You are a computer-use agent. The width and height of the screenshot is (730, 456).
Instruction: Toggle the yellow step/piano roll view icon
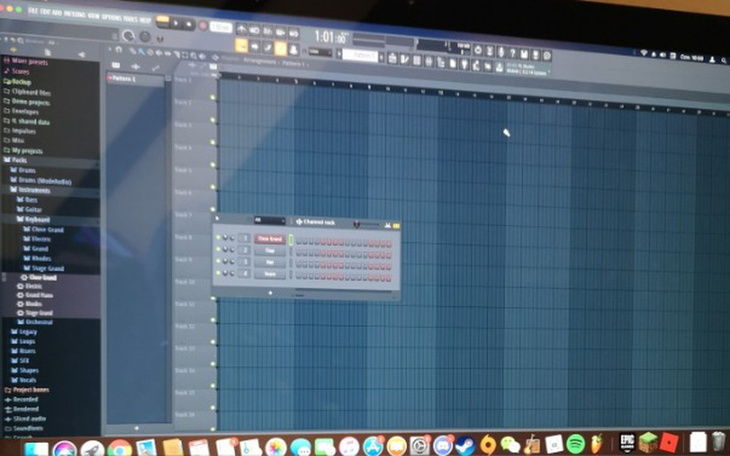[396, 226]
